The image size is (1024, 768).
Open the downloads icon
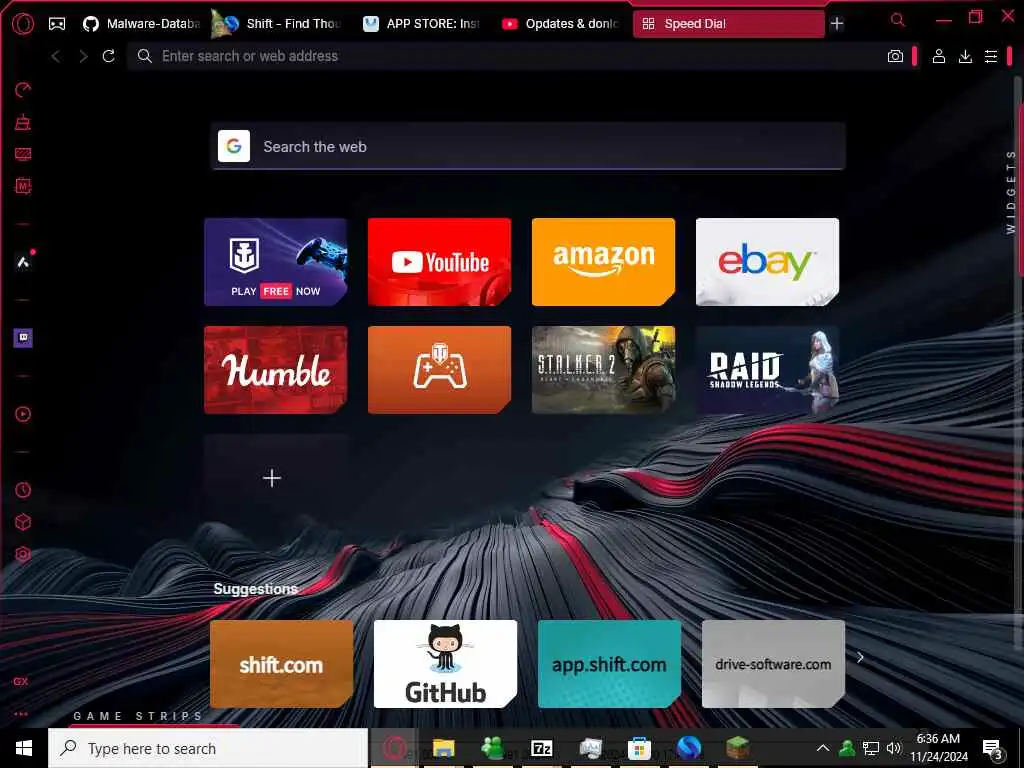coord(965,56)
